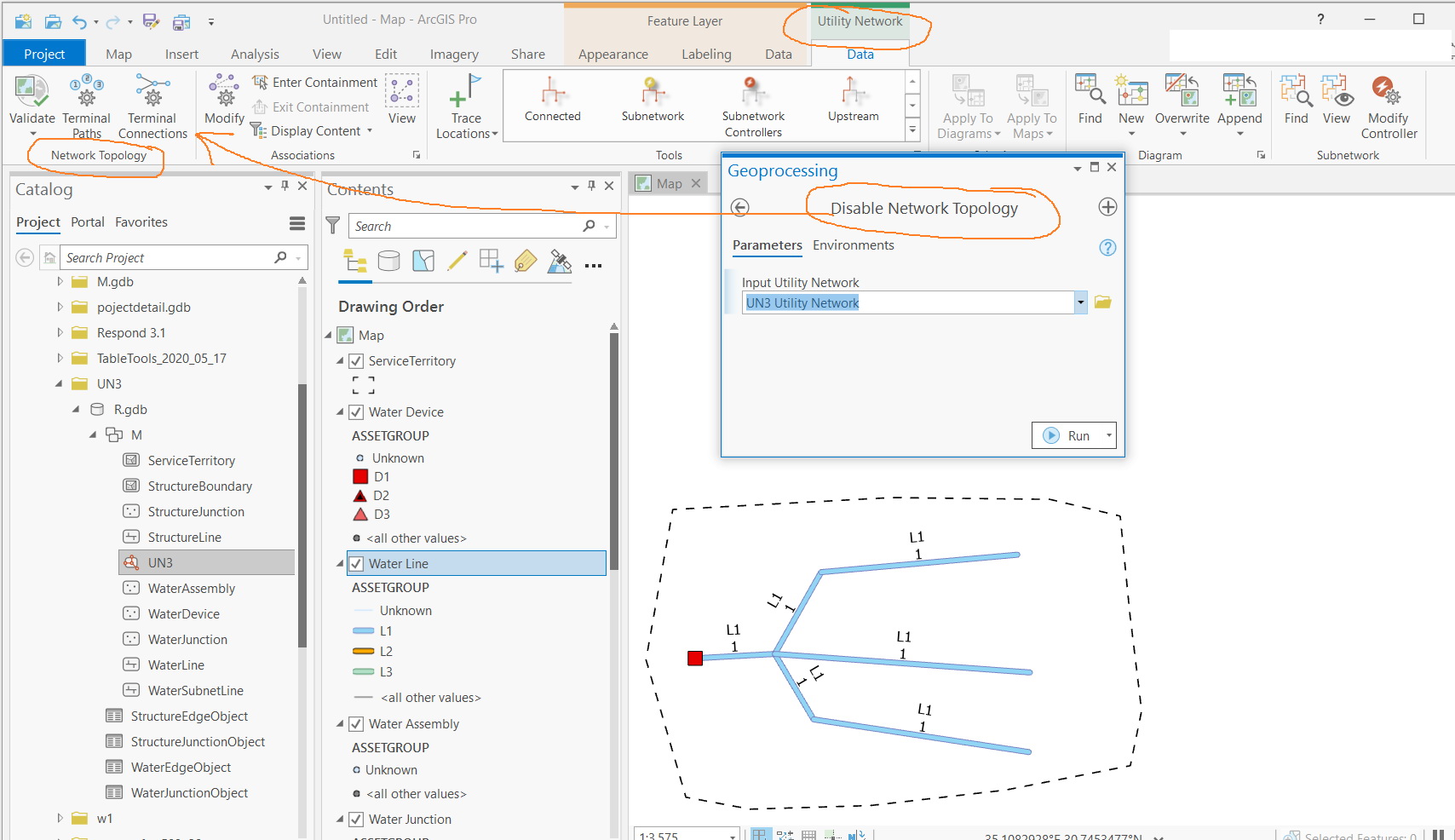This screenshot has height=840, width=1455.
Task: Toggle Water Junction layer visibility
Action: [356, 820]
